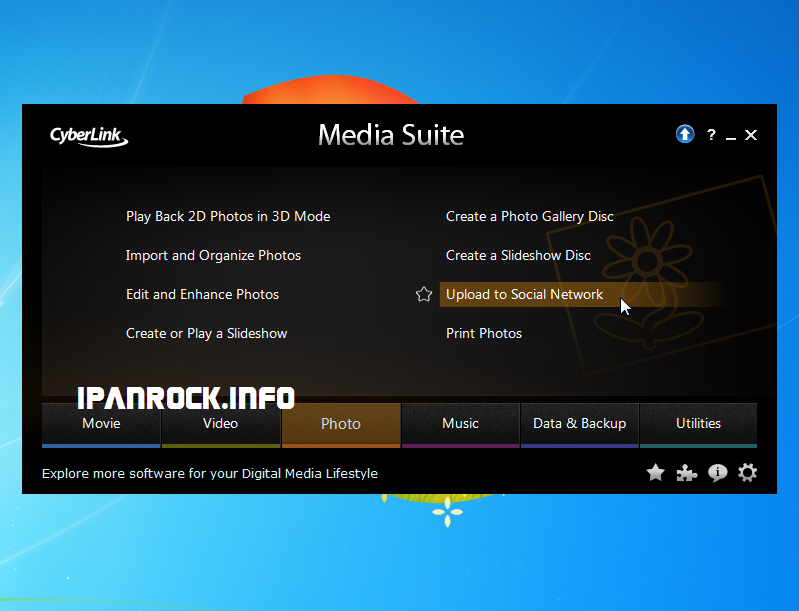Switch to the Movie tab
Viewport: 799px width, 611px height.
coord(101,425)
